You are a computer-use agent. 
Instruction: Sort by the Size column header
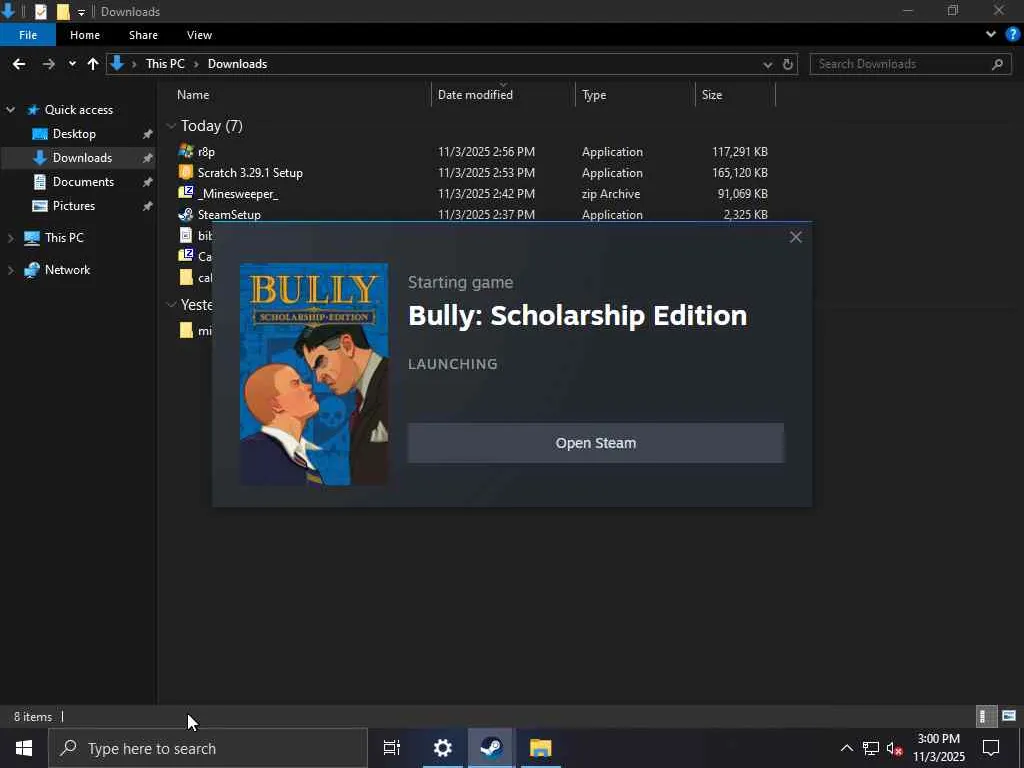click(712, 95)
